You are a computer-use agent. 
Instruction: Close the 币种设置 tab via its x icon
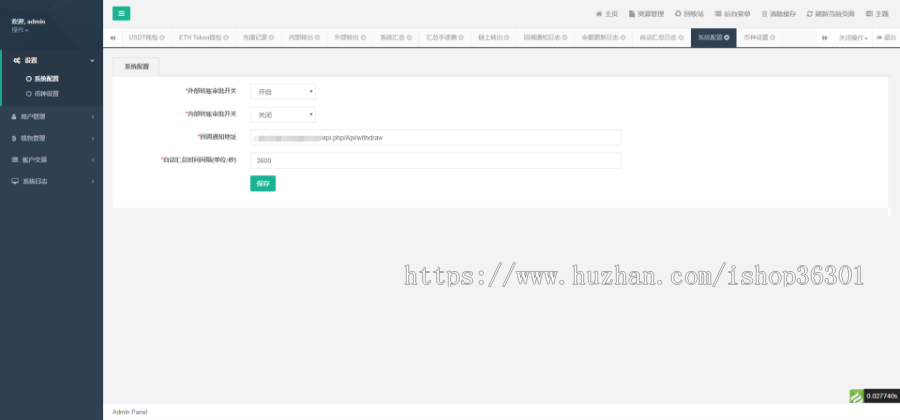tap(773, 37)
